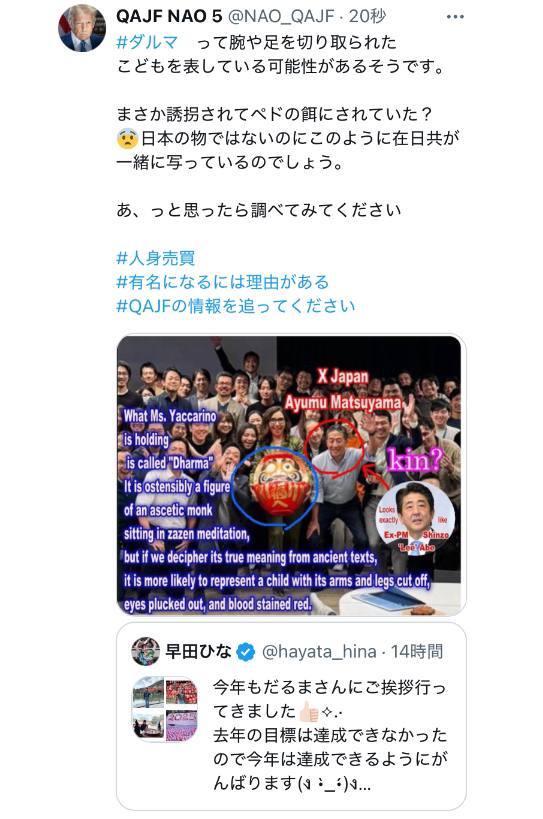Open the quoted tweet's four-photo thumbnail grid
543x819 pixels.
coord(166,709)
